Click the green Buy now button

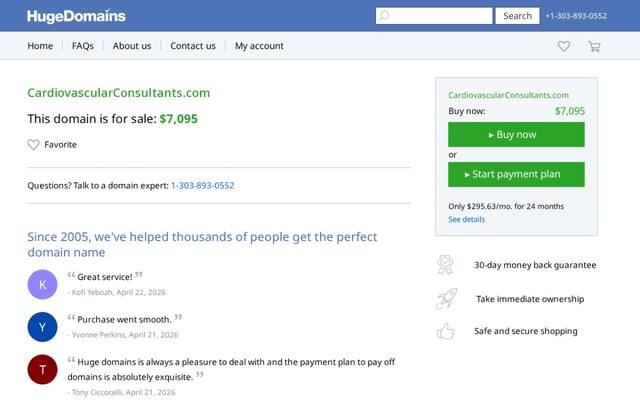pos(516,135)
